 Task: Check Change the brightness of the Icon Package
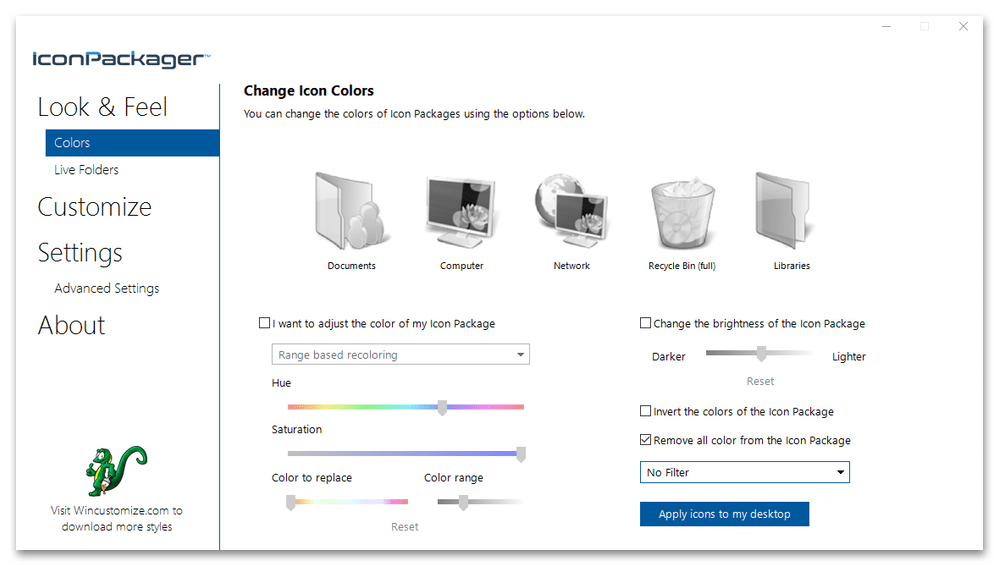(x=646, y=323)
